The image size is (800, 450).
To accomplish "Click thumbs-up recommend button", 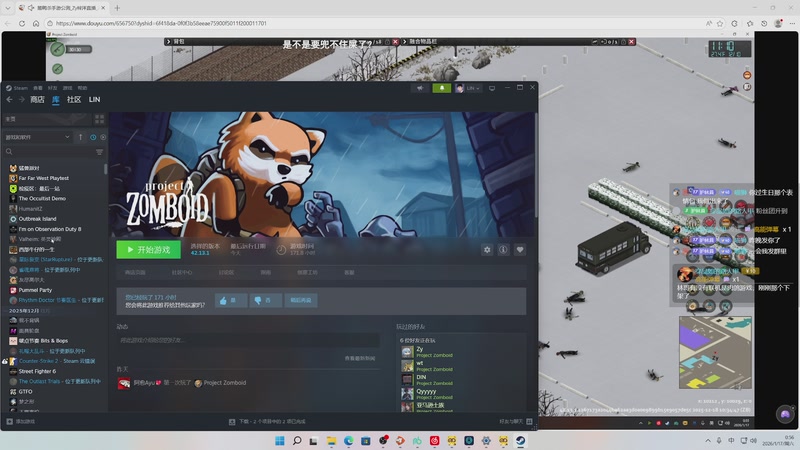I will 230,301.
